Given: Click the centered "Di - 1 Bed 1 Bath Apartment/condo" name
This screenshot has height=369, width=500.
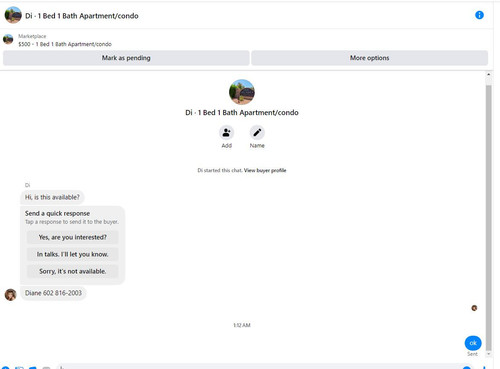Looking at the screenshot, I should point(242,113).
